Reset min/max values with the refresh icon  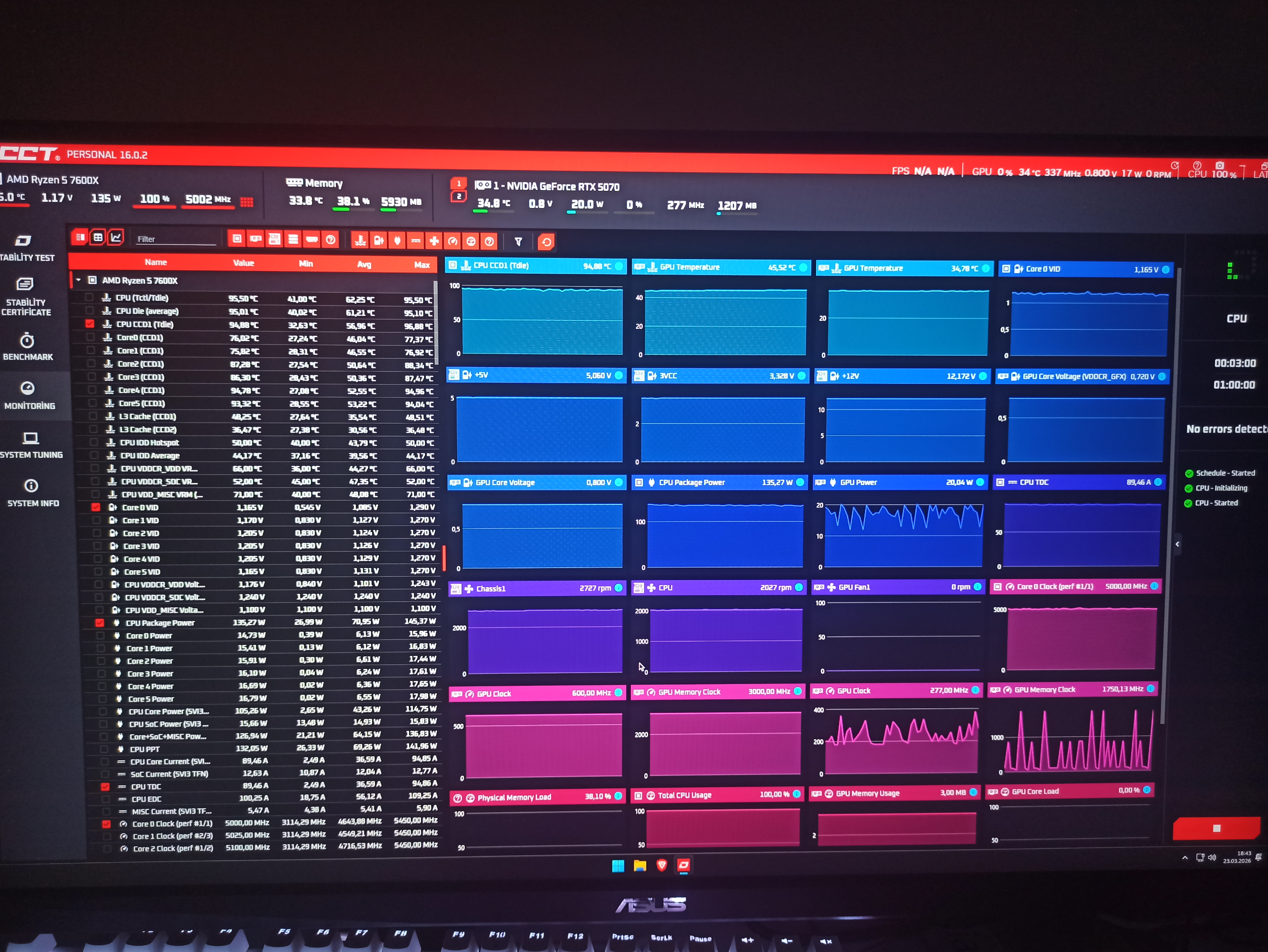546,242
